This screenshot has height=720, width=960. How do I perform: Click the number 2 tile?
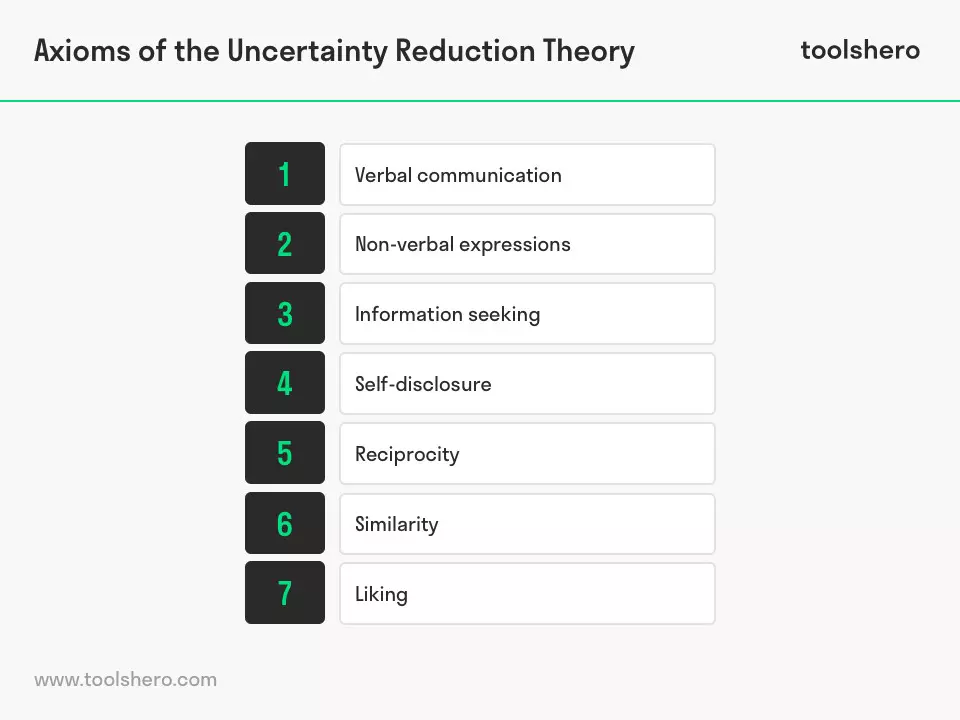coord(285,243)
